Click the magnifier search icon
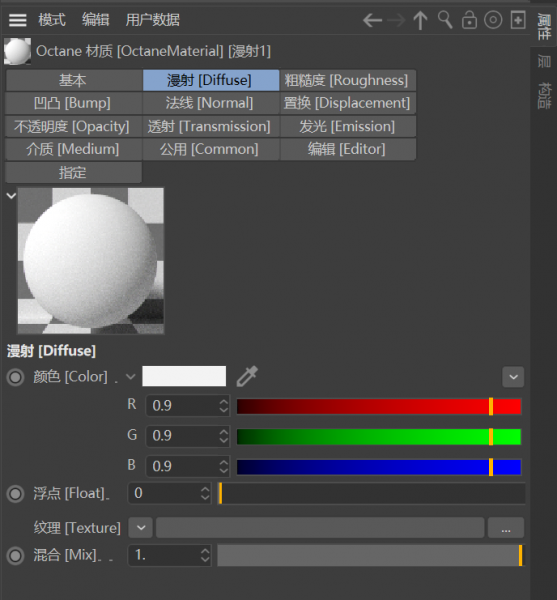Viewport: 557px width, 600px height. [445, 20]
